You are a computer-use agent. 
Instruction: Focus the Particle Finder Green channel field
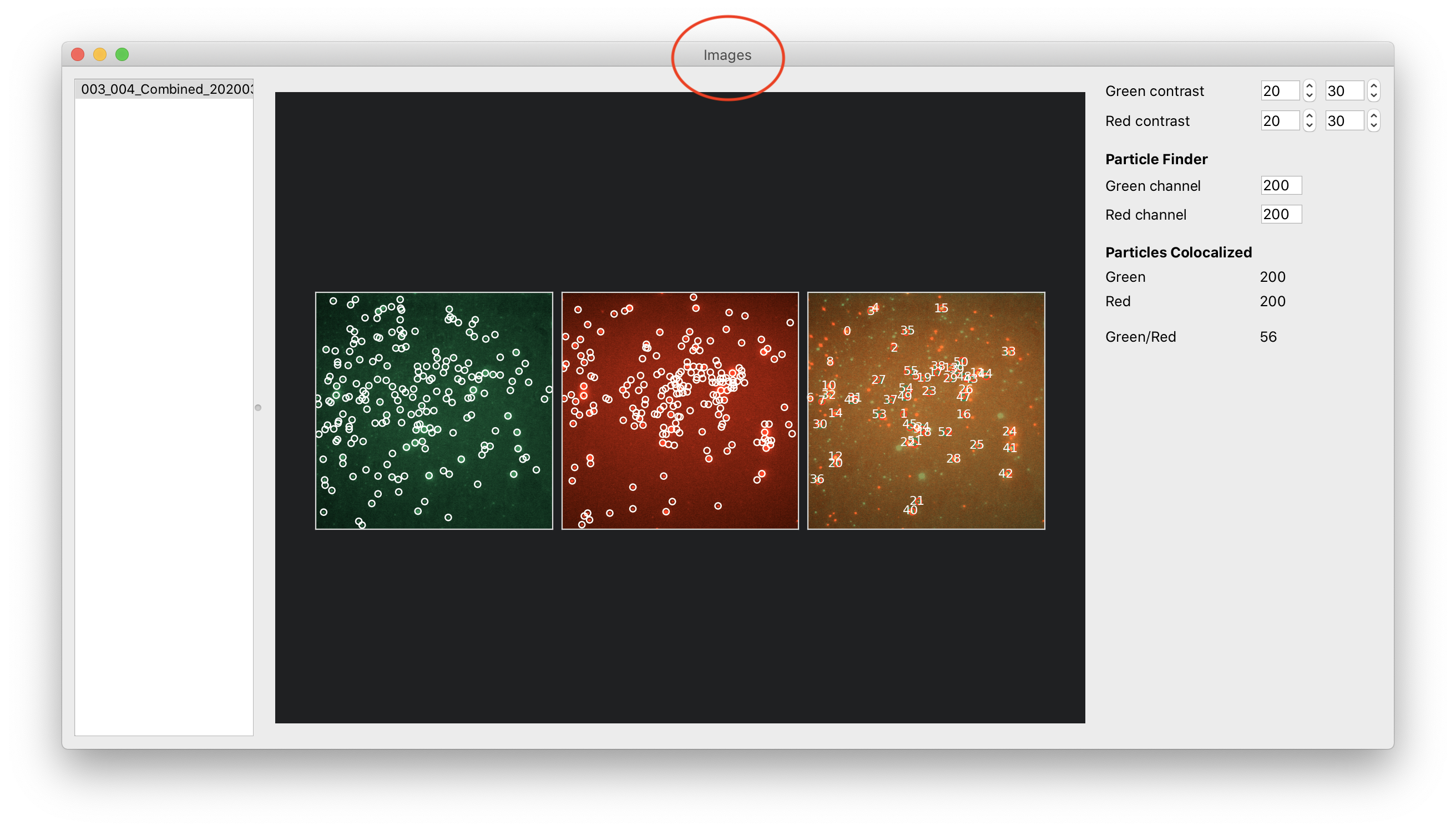point(1281,185)
